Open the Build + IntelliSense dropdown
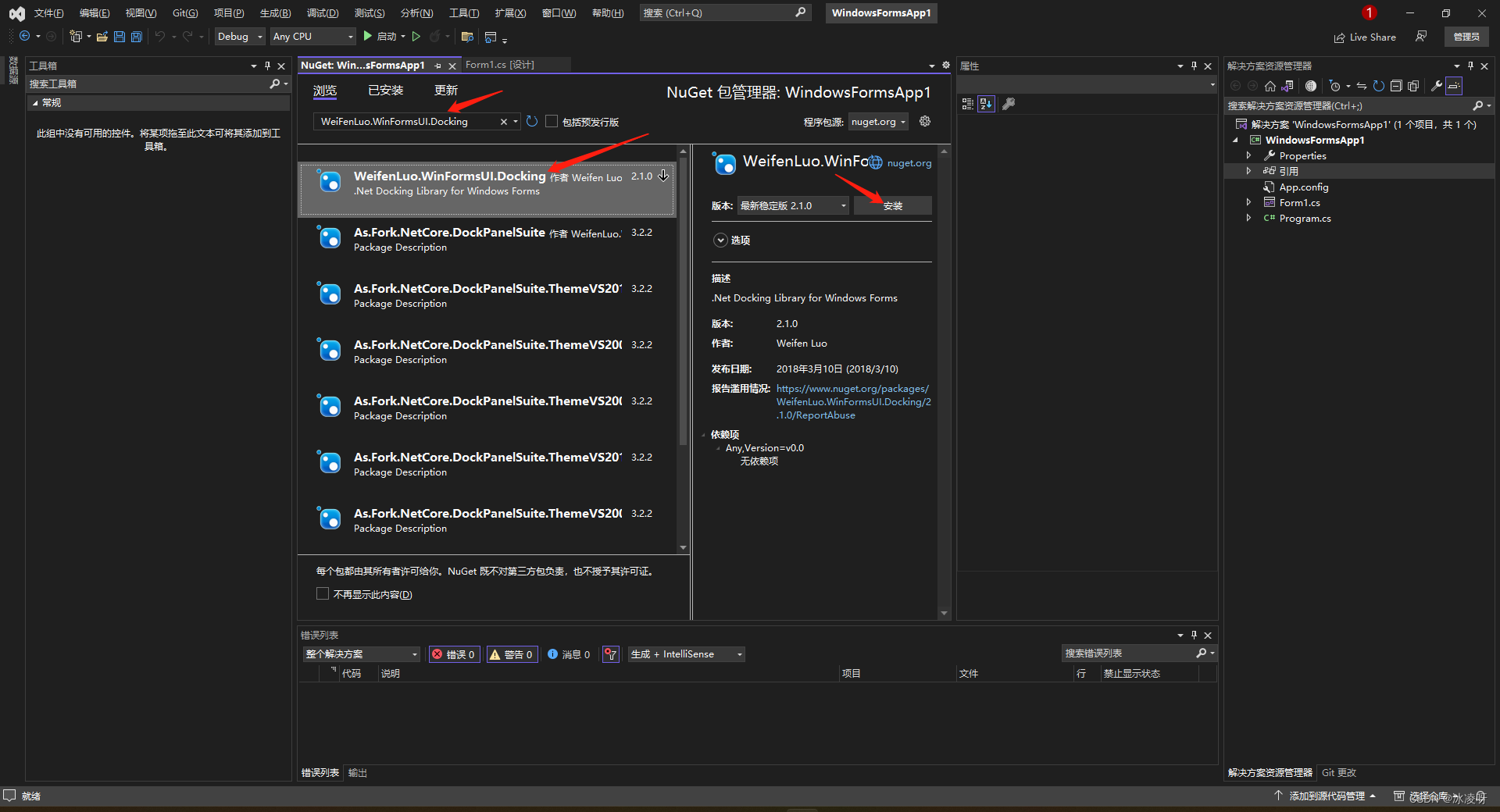 pyautogui.click(x=687, y=654)
